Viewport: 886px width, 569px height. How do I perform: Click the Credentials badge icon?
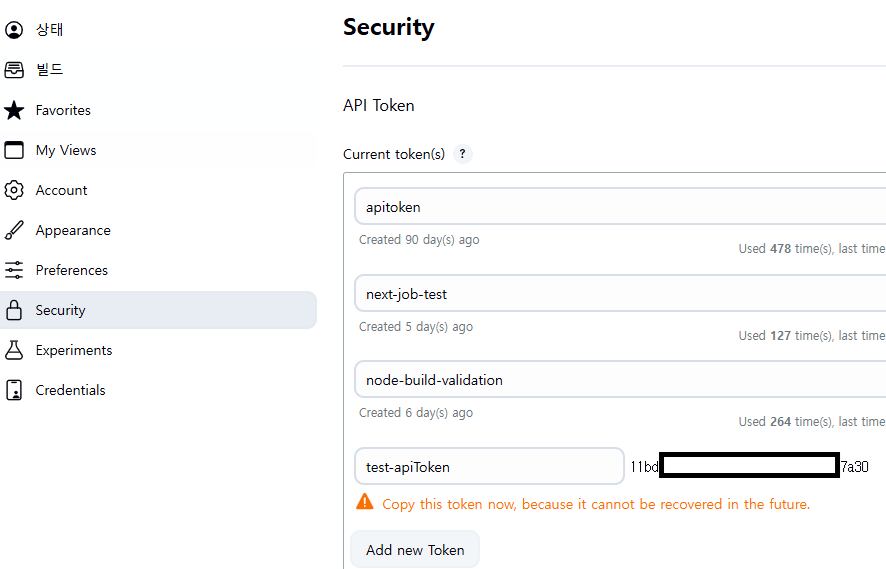point(14,390)
